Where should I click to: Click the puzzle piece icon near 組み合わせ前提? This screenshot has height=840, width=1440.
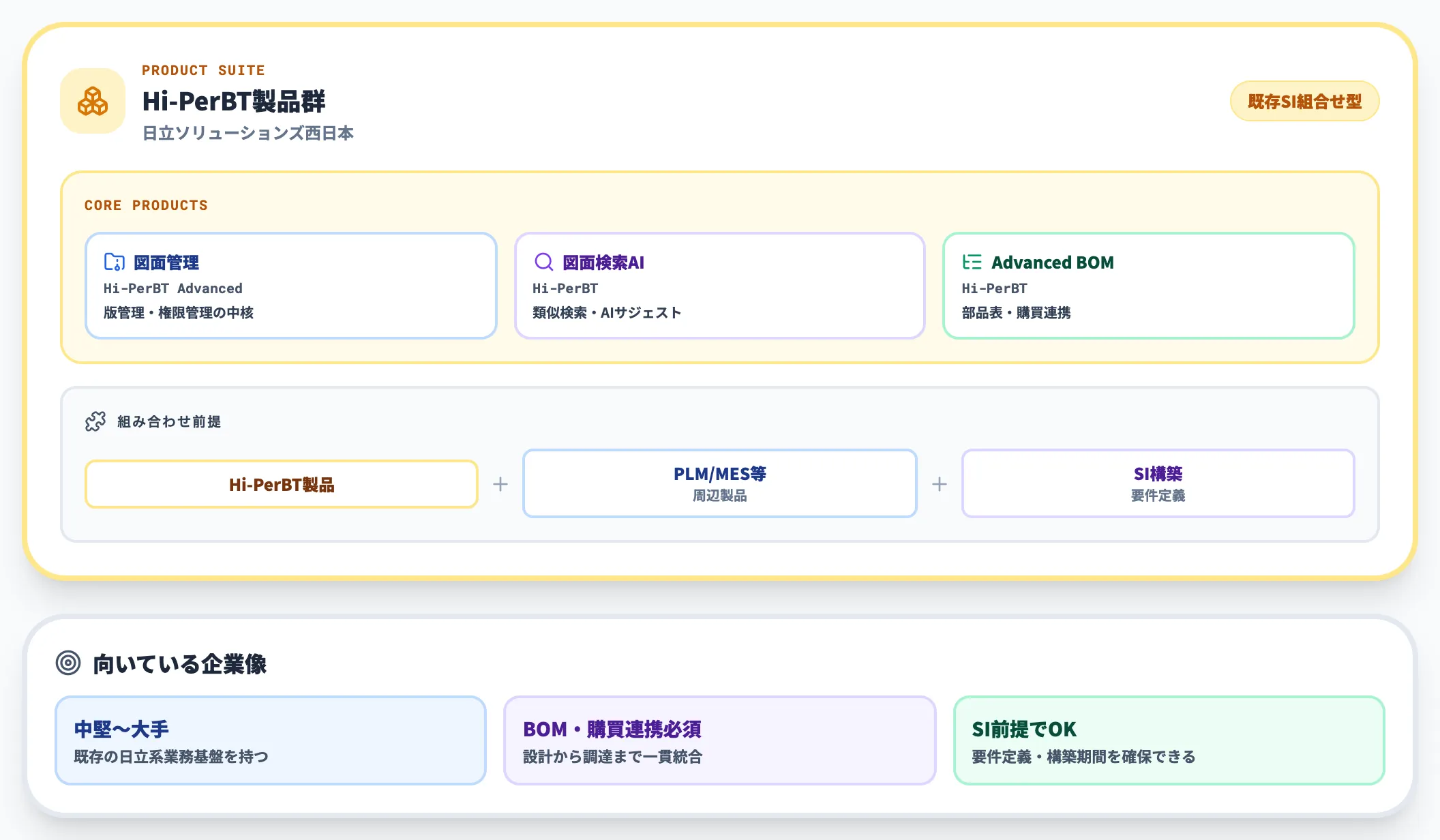(x=95, y=421)
